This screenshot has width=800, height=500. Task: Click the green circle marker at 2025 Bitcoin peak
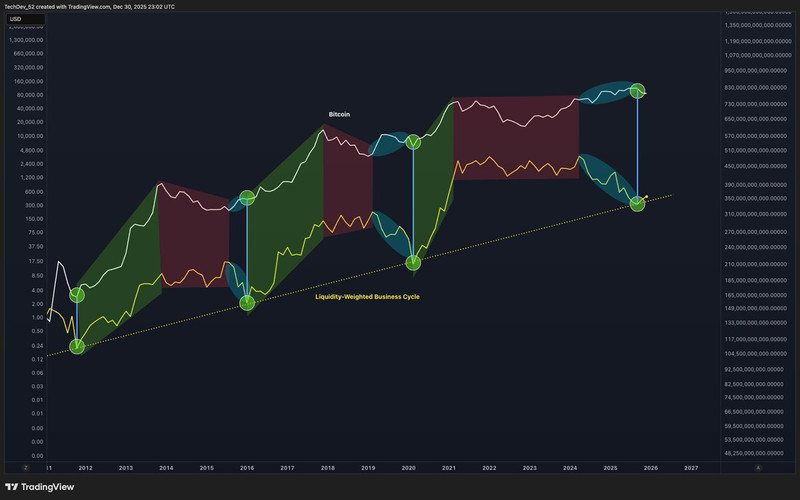[x=637, y=91]
